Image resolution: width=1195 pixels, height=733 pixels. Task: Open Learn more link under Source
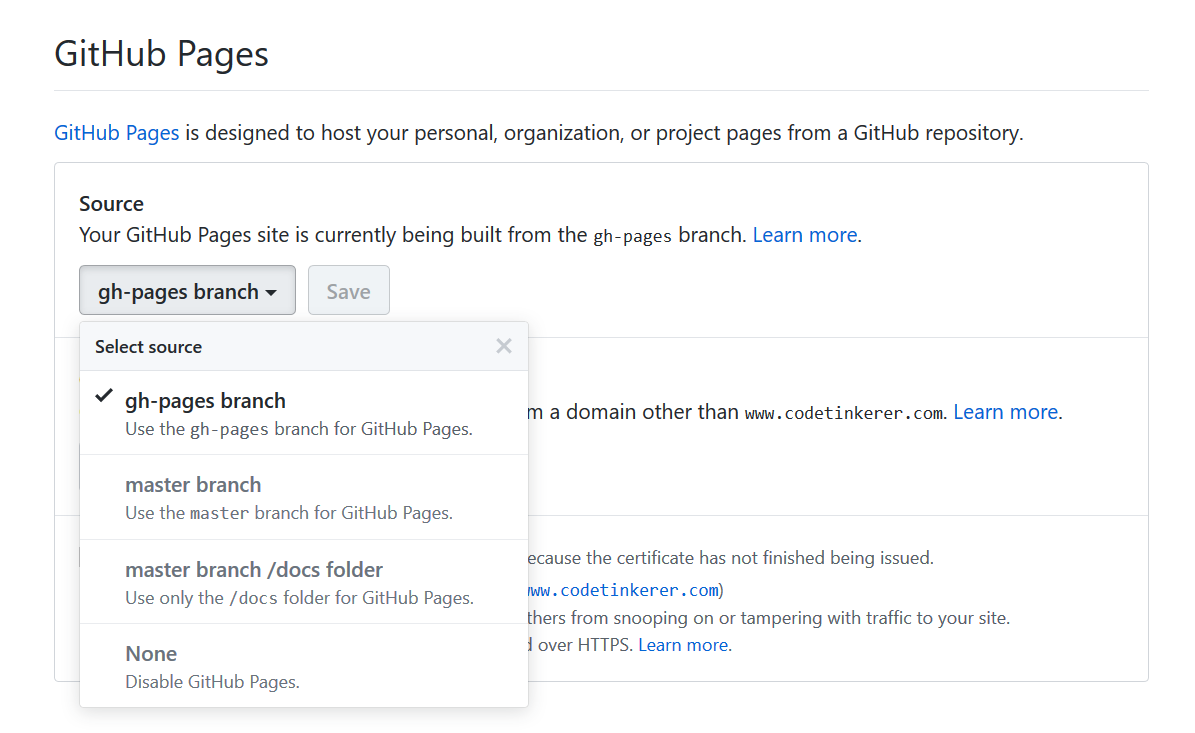click(x=804, y=235)
